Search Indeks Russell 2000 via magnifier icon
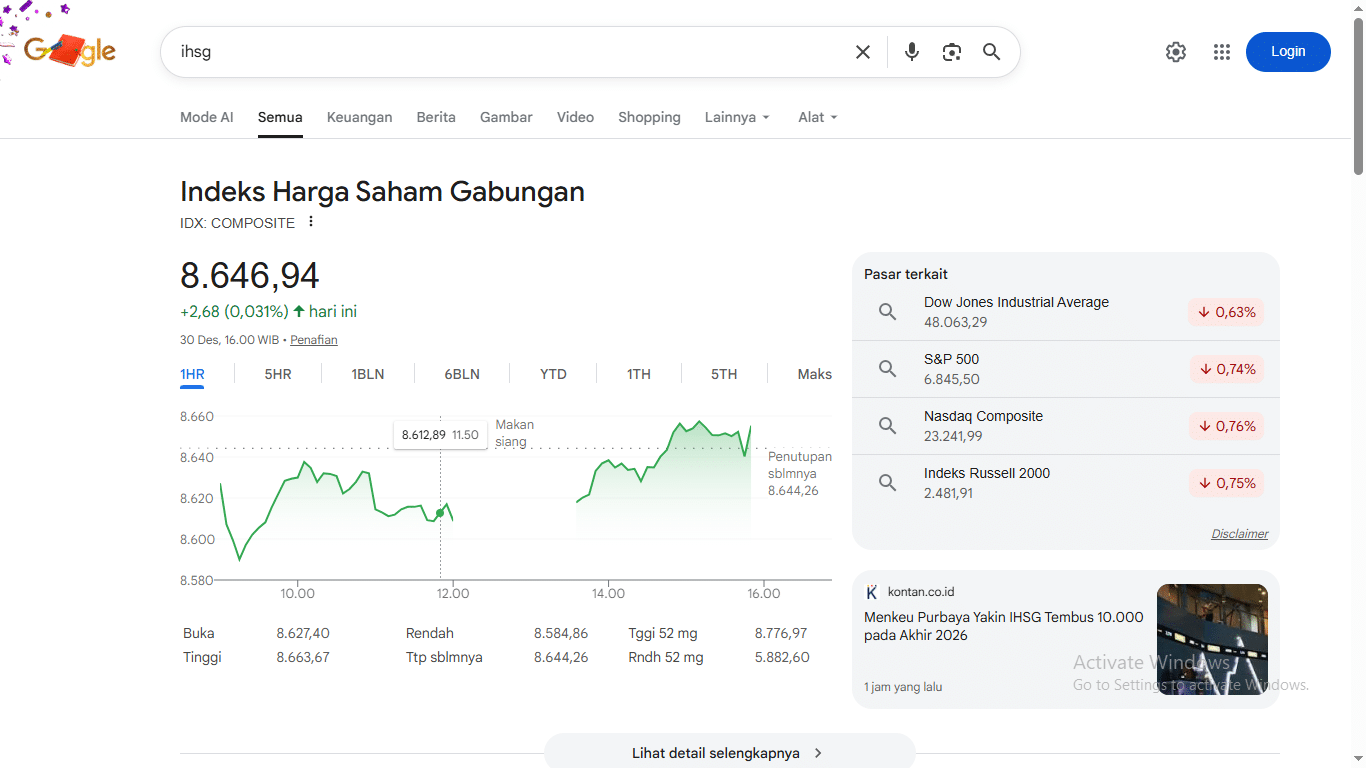Image resolution: width=1366 pixels, height=768 pixels. 887,483
